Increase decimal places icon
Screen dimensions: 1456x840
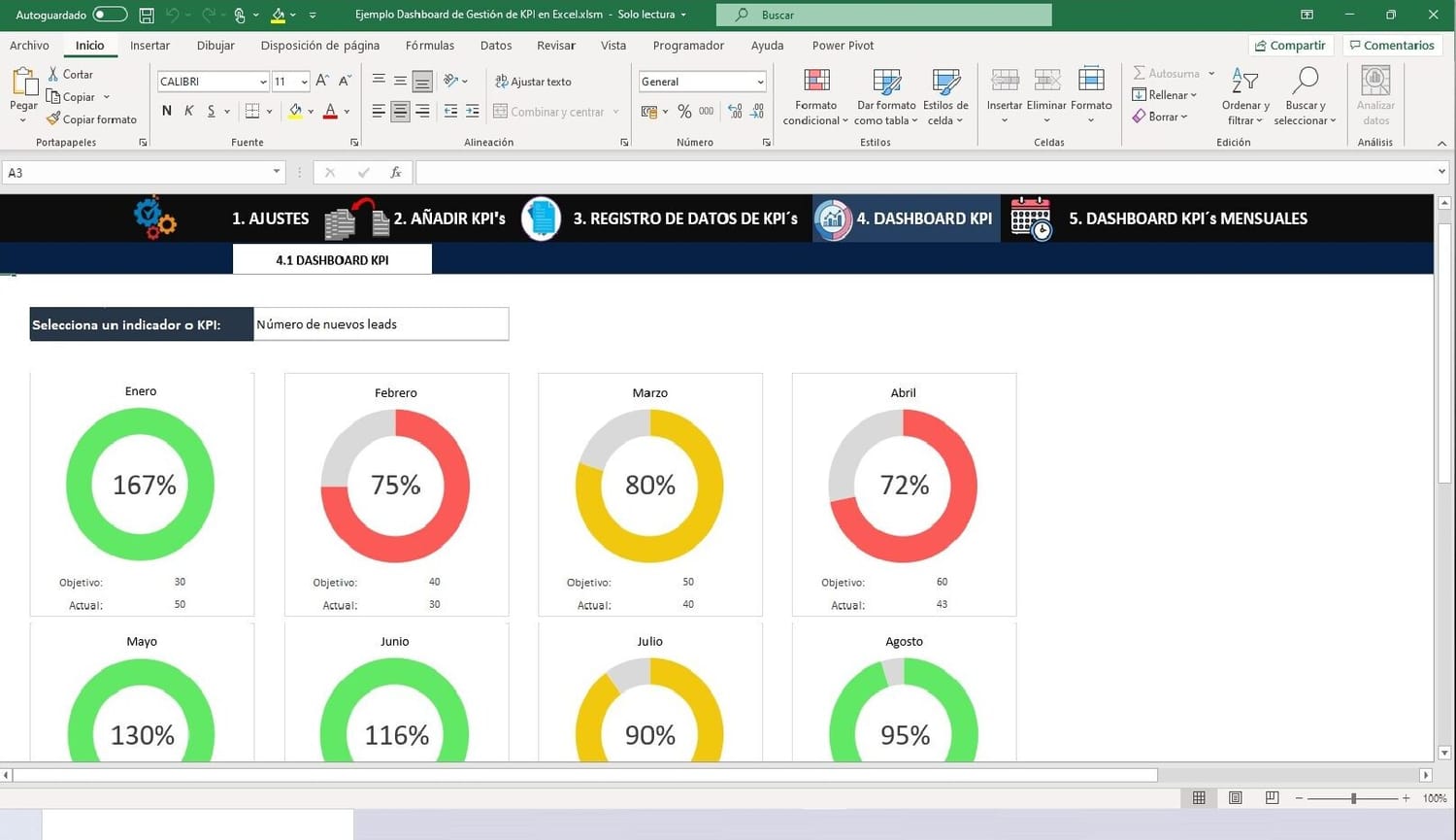pos(735,112)
